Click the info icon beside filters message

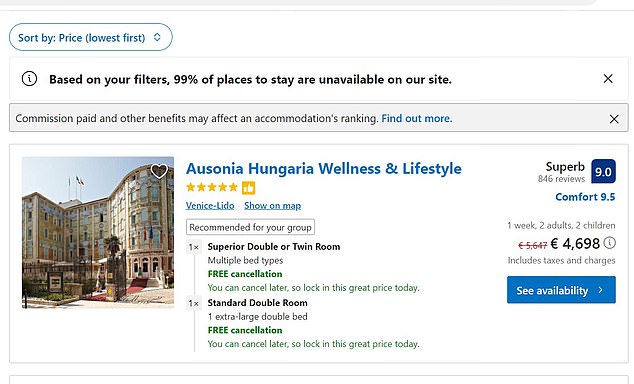pos(29,79)
